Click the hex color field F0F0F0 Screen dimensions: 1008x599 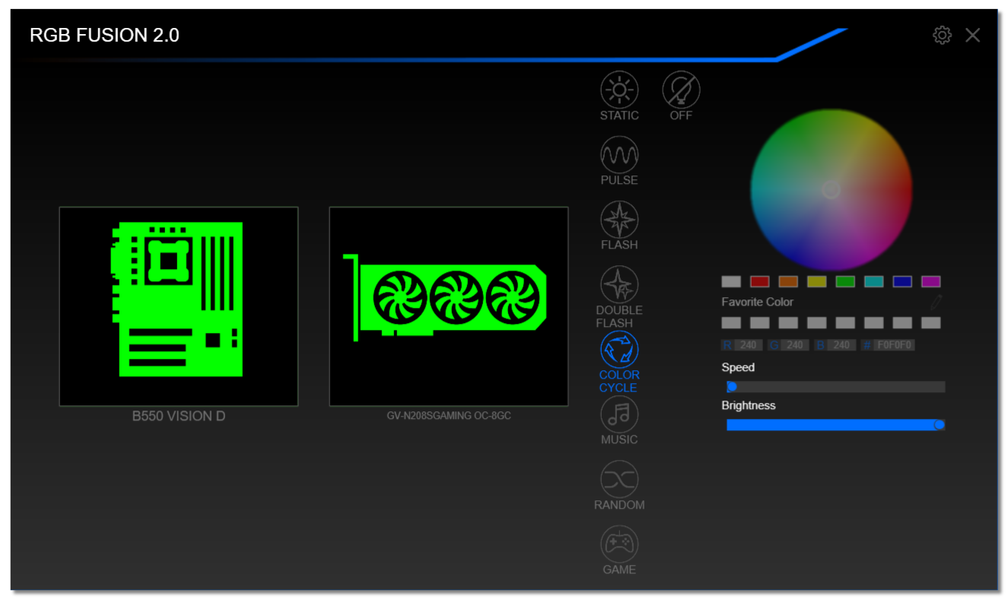click(894, 345)
